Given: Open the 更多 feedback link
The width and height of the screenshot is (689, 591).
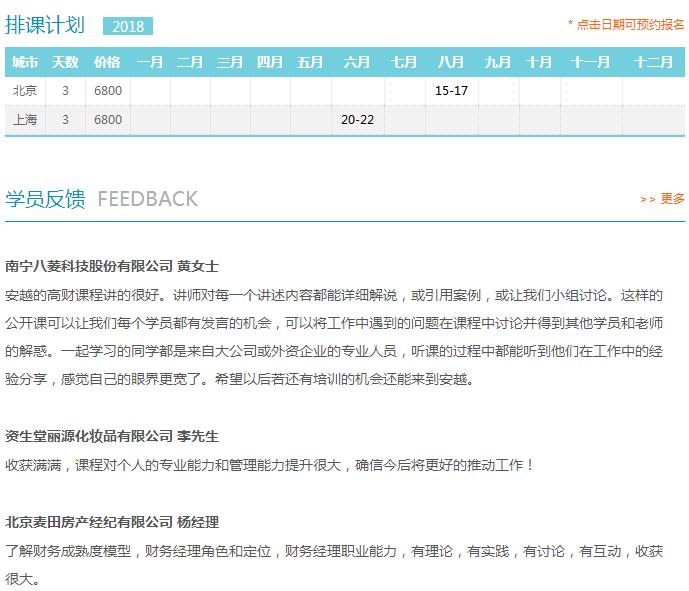Looking at the screenshot, I should pyautogui.click(x=673, y=199).
